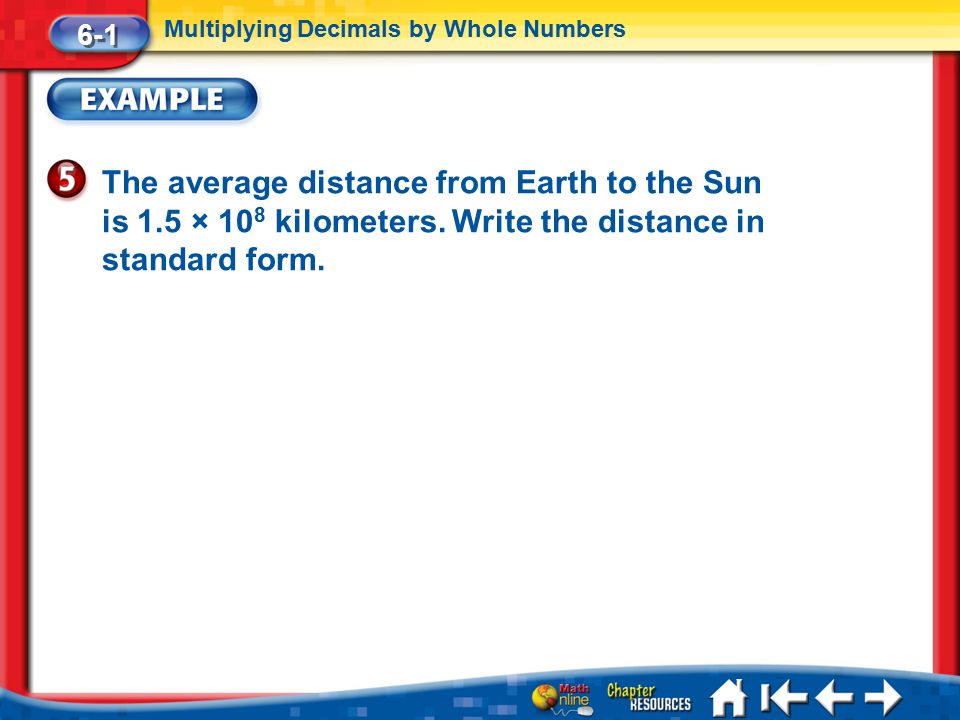Screen dimensions: 960x720
Task: Jump to first slide arrow icon
Action: (784, 697)
